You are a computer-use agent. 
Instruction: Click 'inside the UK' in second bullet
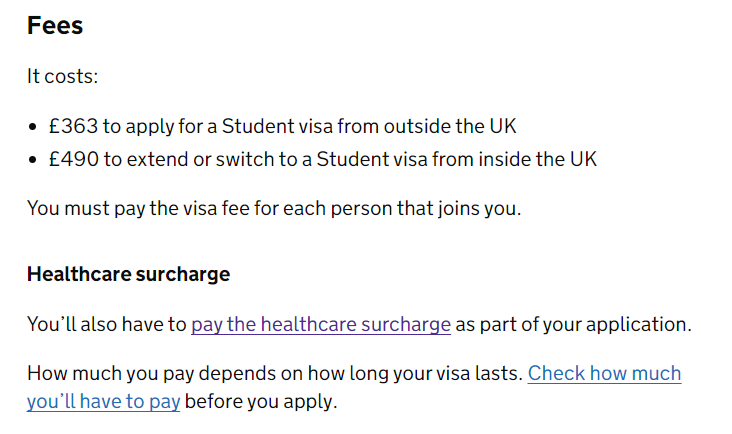coord(538,159)
